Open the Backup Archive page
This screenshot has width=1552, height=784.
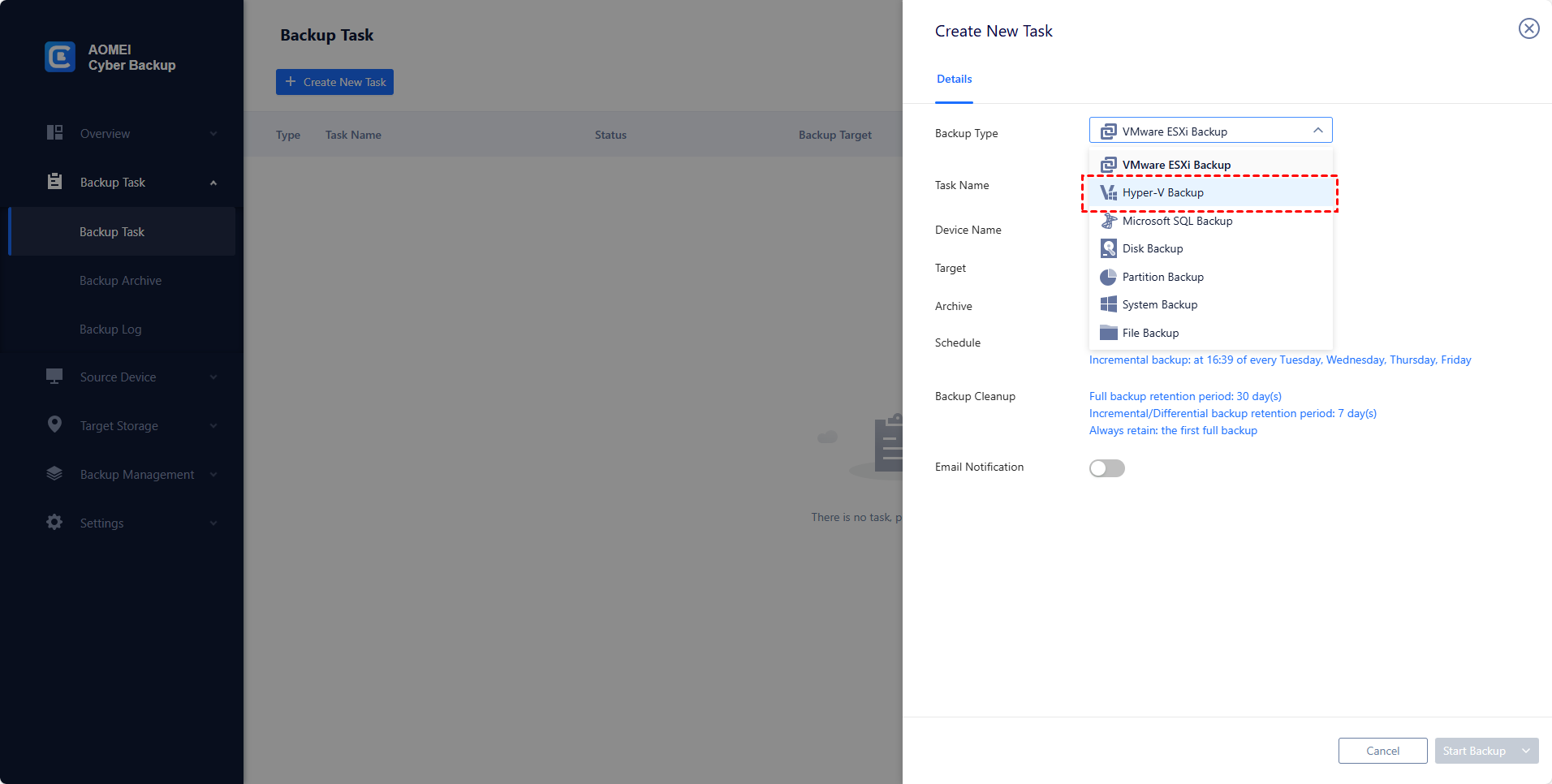(x=122, y=280)
